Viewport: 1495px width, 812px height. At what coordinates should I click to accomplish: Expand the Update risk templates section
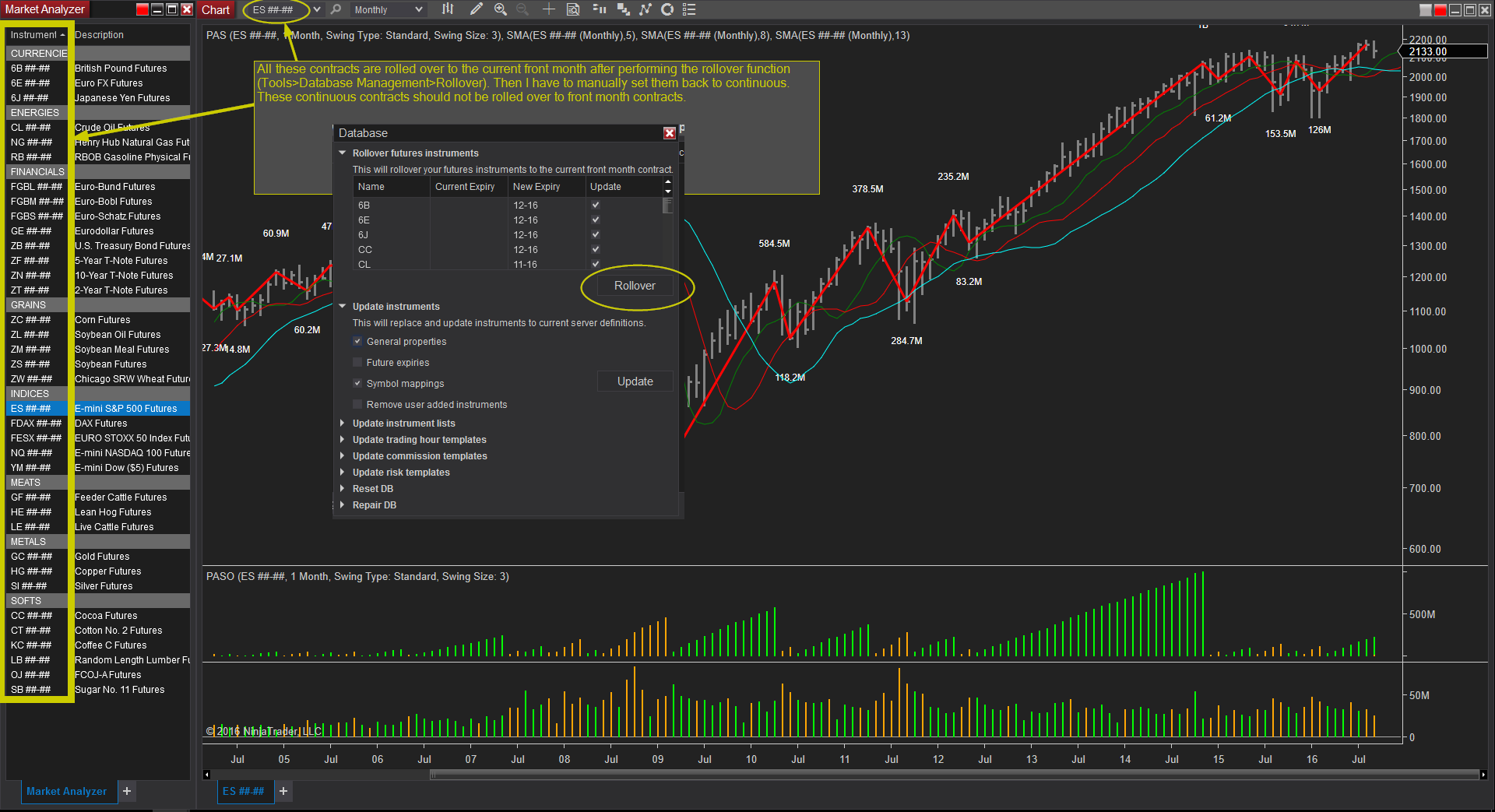click(x=342, y=472)
